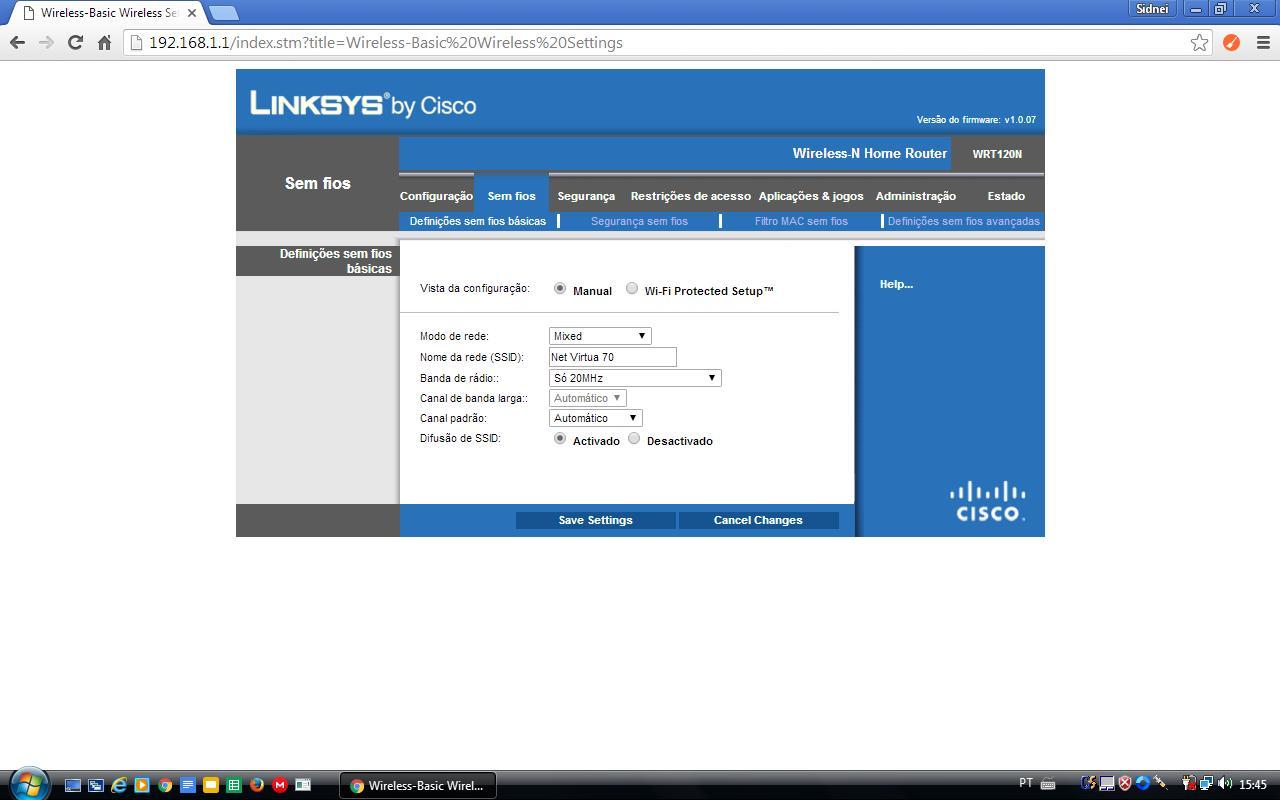Open Definições sem fios avançadas subtab
The image size is (1280, 800).
(x=964, y=221)
